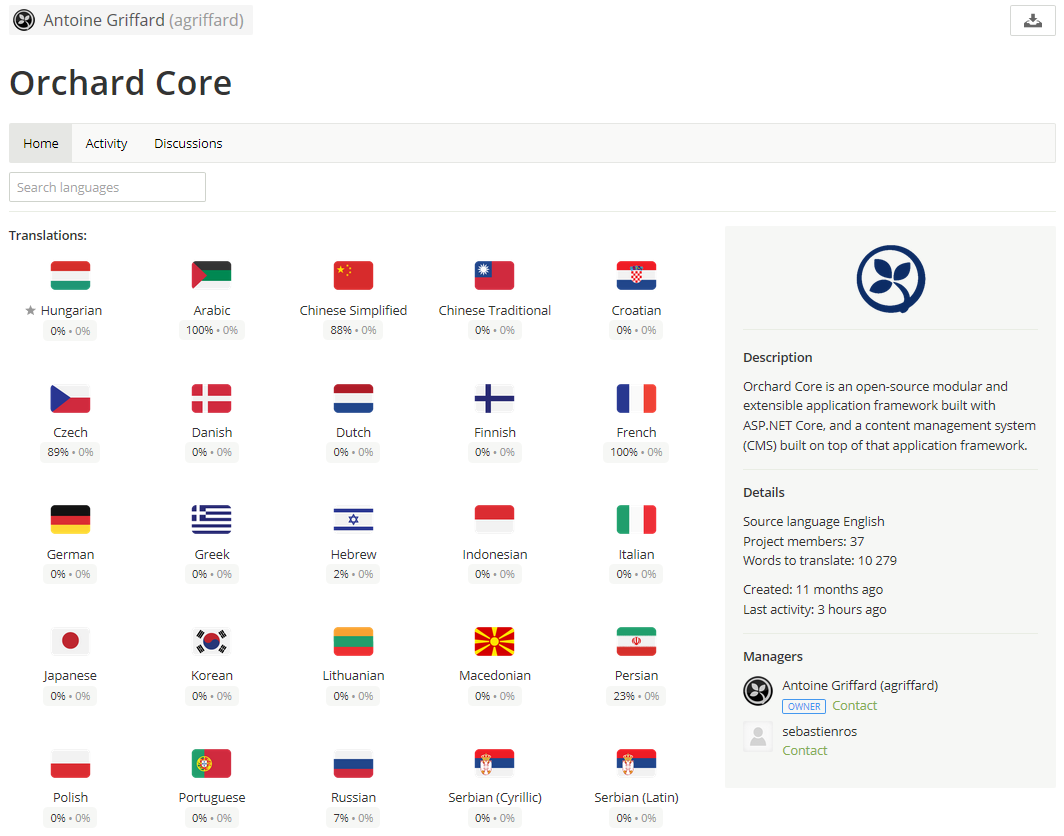Select the Macedonian flag icon

point(495,641)
